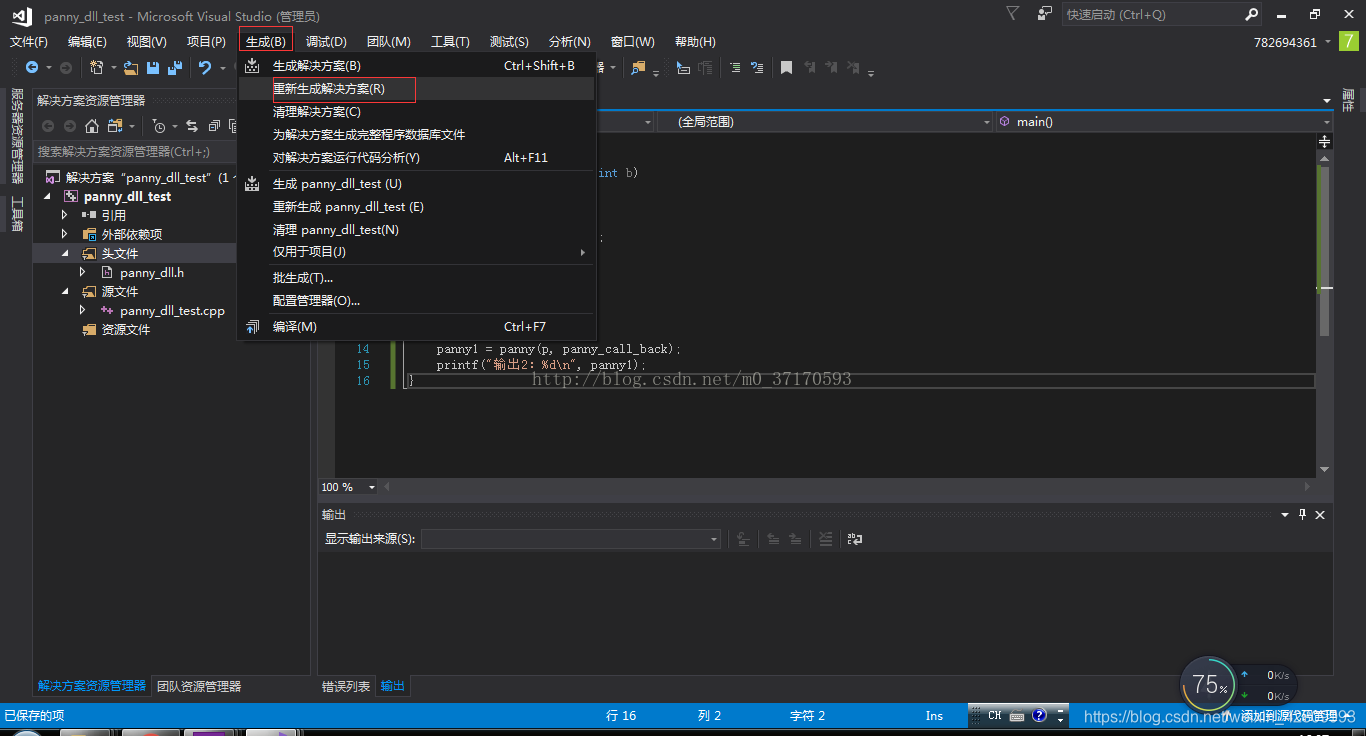Open the Solution Explorer view switch dropdown

(131, 127)
